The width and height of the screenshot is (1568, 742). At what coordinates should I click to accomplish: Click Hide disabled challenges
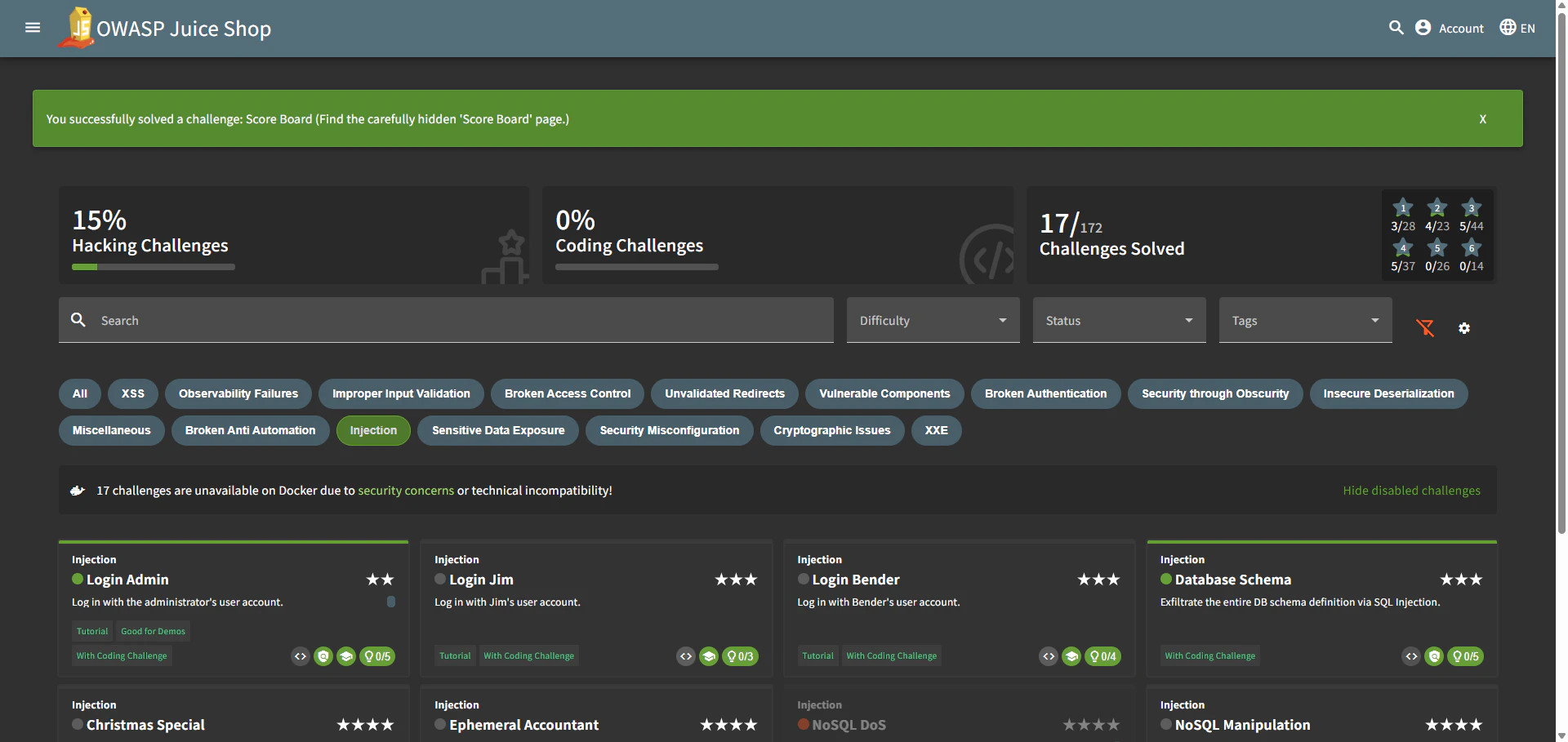(x=1411, y=491)
